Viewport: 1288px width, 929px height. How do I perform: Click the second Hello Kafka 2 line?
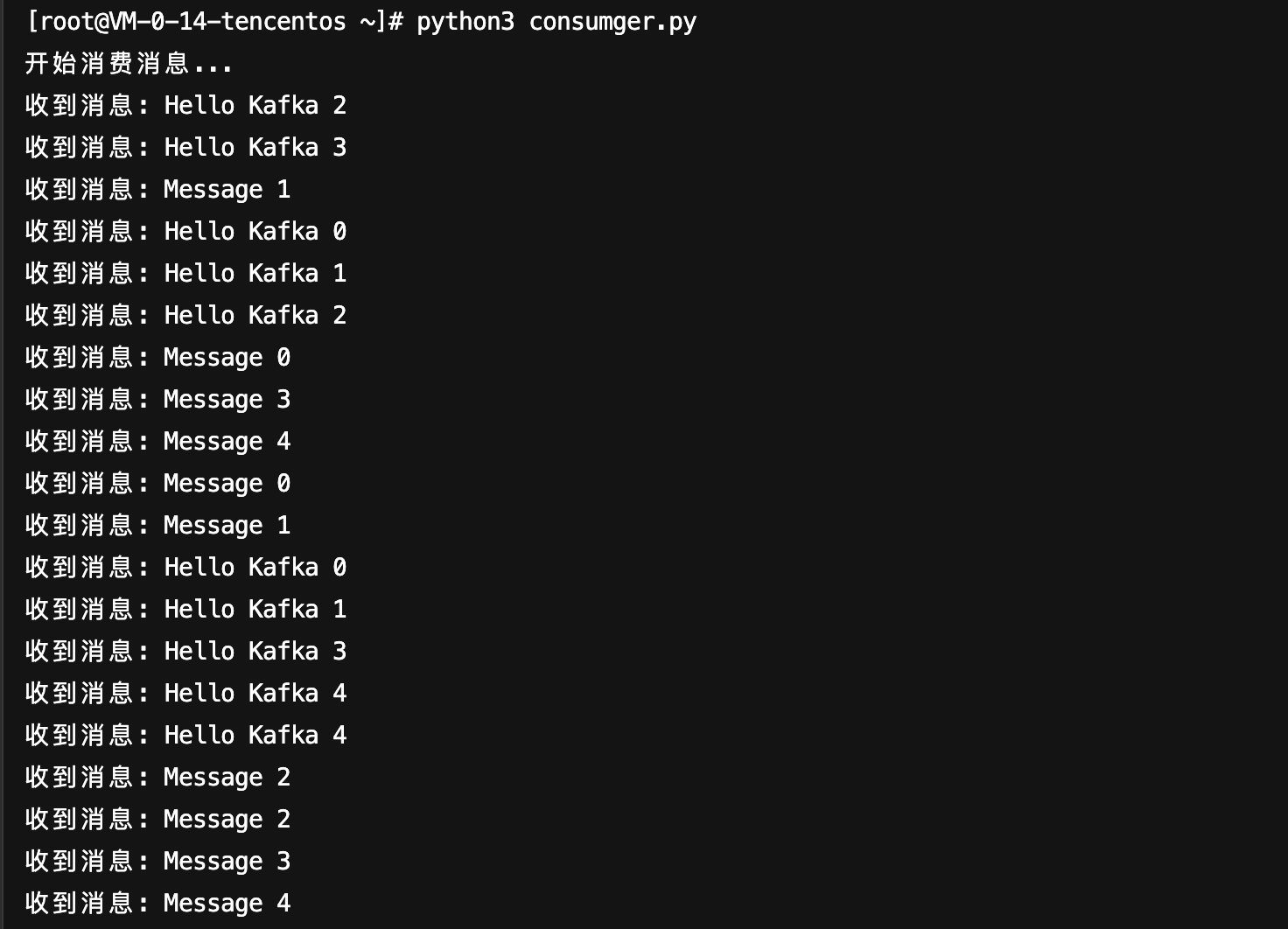pyautogui.click(x=185, y=316)
